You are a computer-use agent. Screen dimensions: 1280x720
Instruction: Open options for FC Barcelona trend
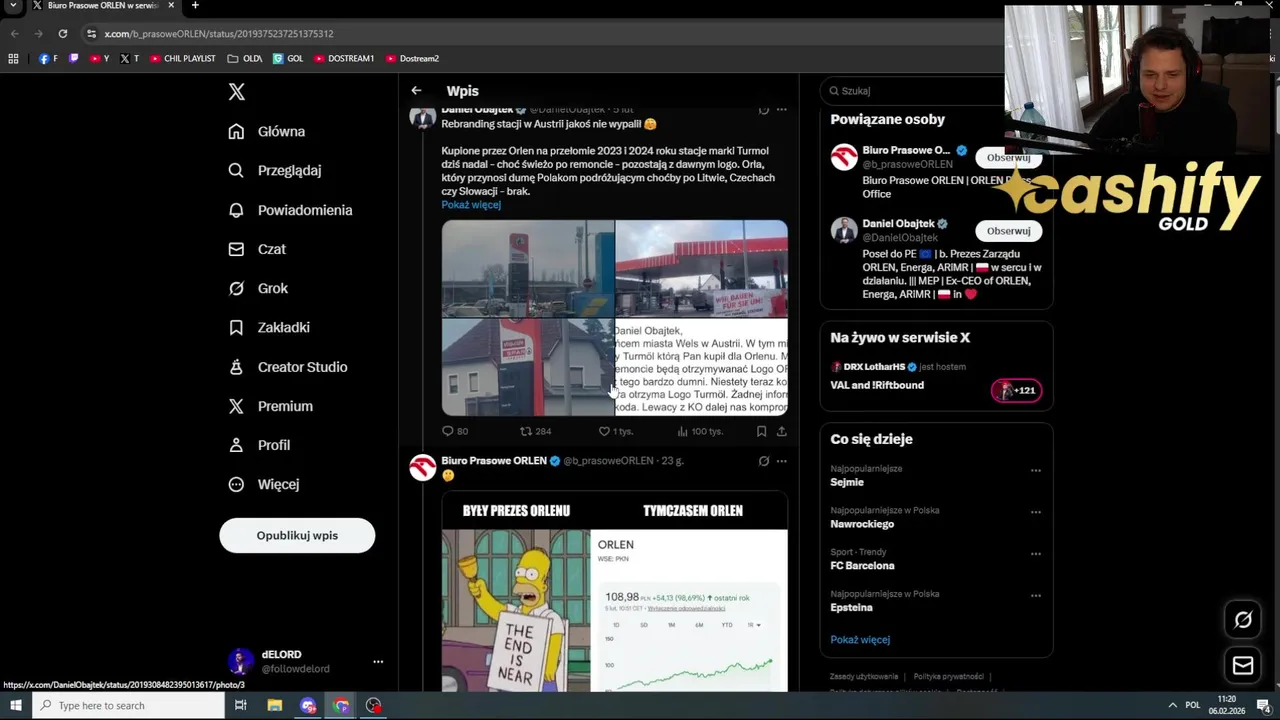click(1036, 554)
